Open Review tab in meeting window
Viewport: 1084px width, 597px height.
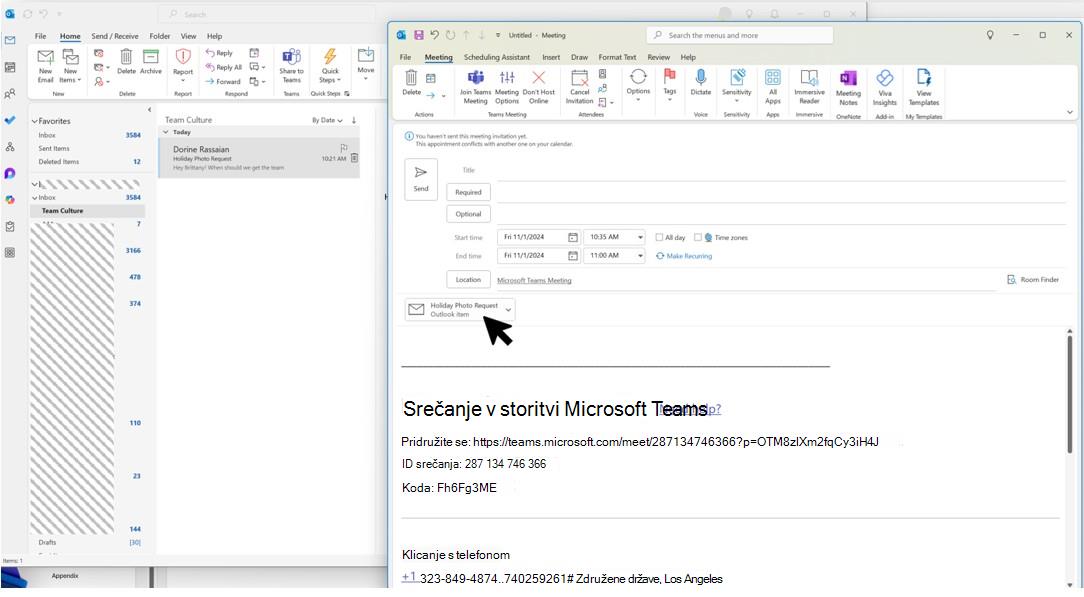click(658, 57)
